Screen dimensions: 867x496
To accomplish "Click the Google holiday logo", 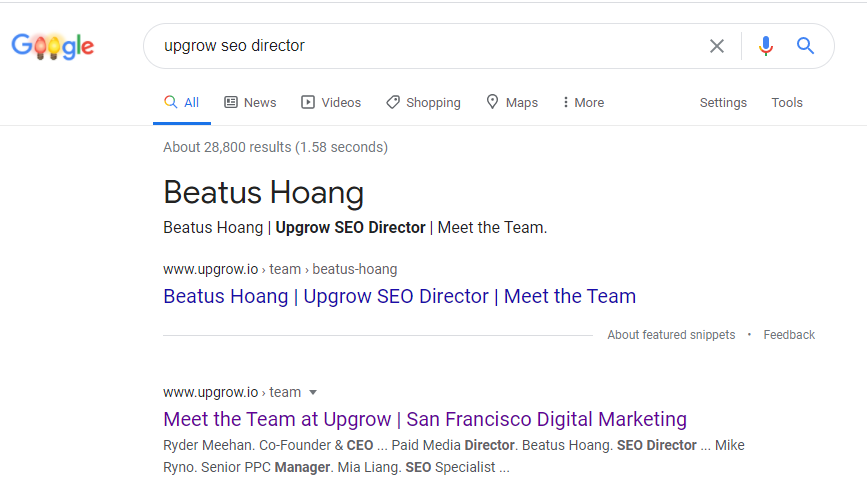I will 53,46.
